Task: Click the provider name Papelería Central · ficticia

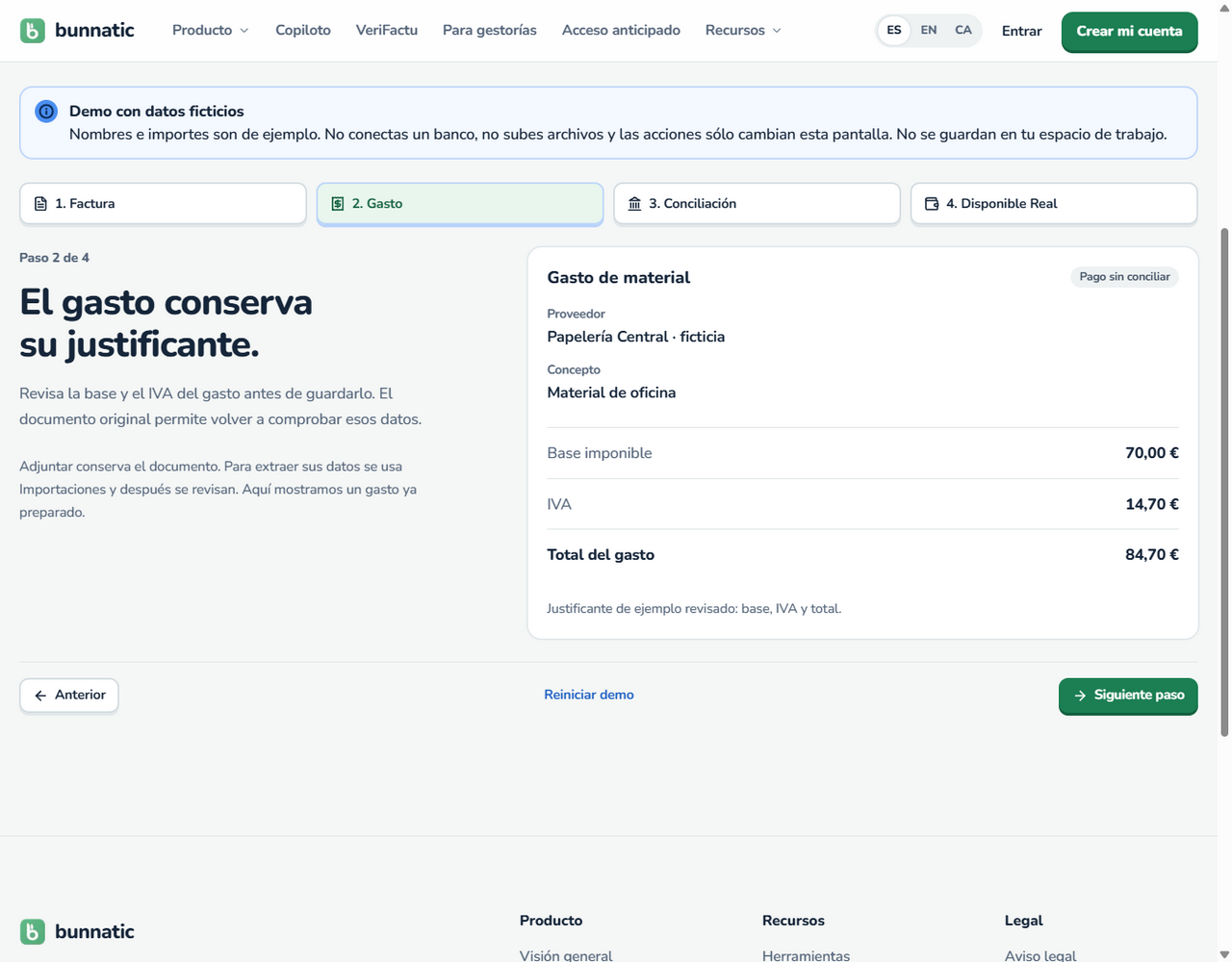Action: click(x=636, y=337)
